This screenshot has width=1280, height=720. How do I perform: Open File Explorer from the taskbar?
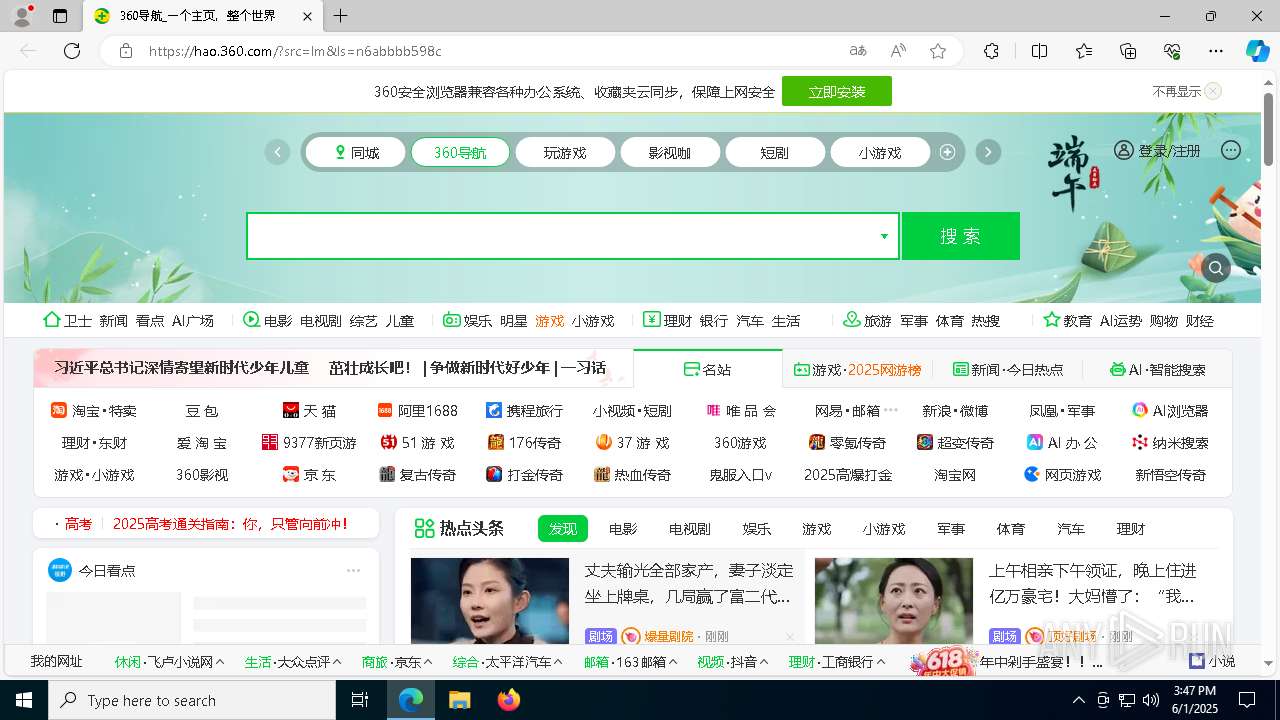pos(459,700)
